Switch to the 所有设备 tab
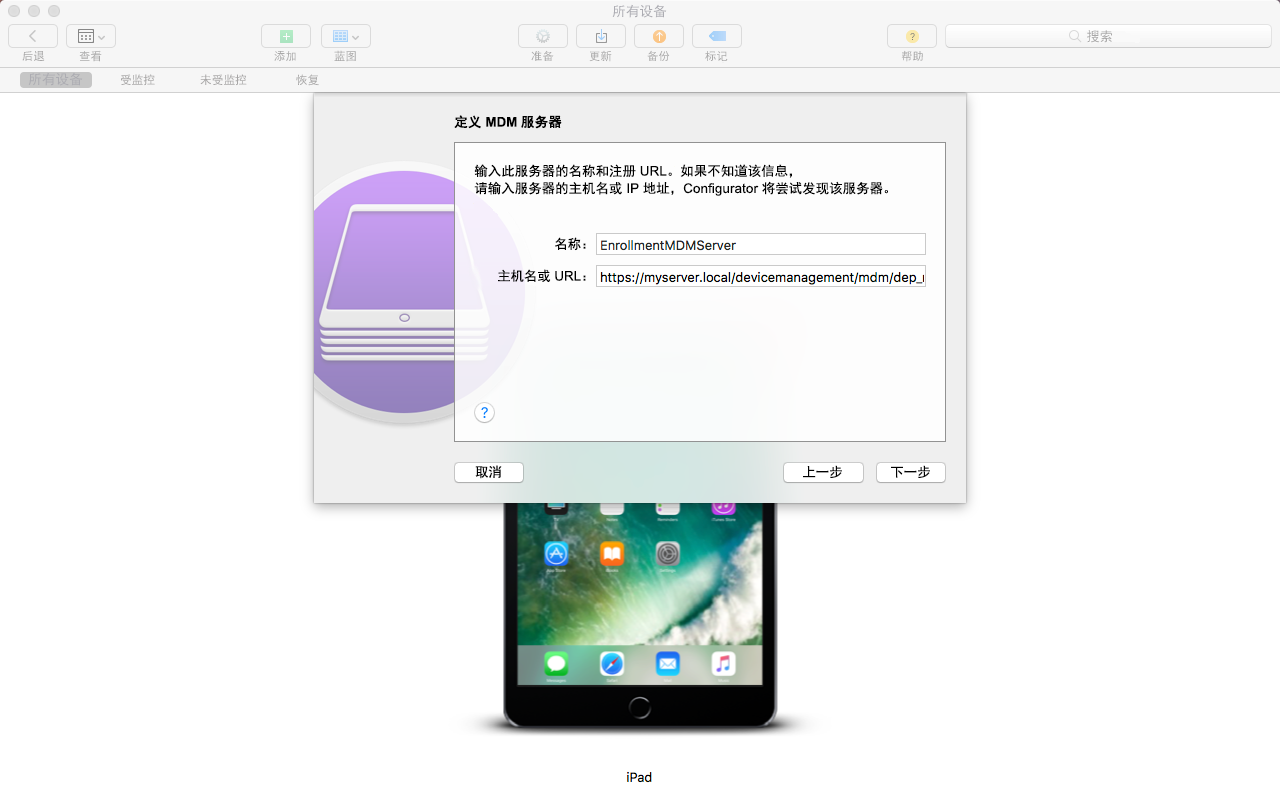 tap(56, 80)
